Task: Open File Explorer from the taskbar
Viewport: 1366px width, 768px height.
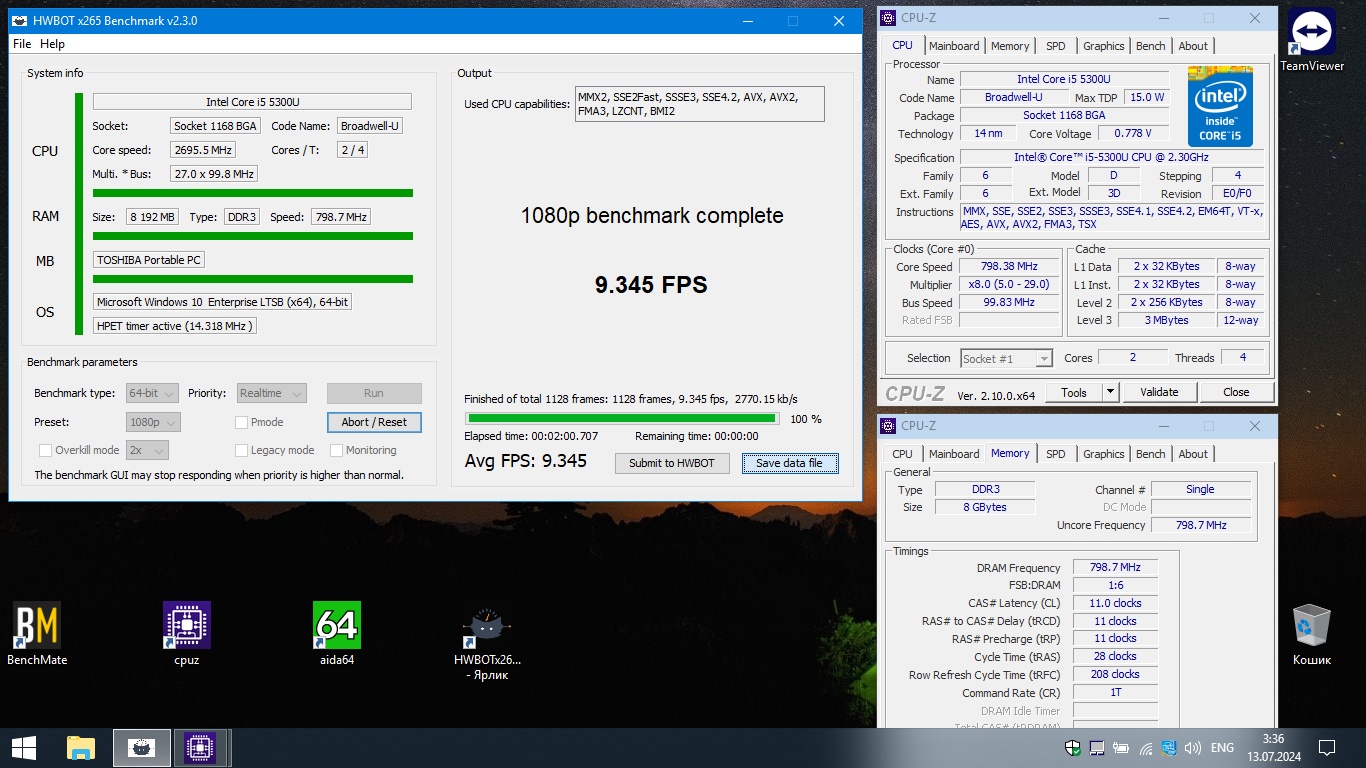Action: click(81, 747)
